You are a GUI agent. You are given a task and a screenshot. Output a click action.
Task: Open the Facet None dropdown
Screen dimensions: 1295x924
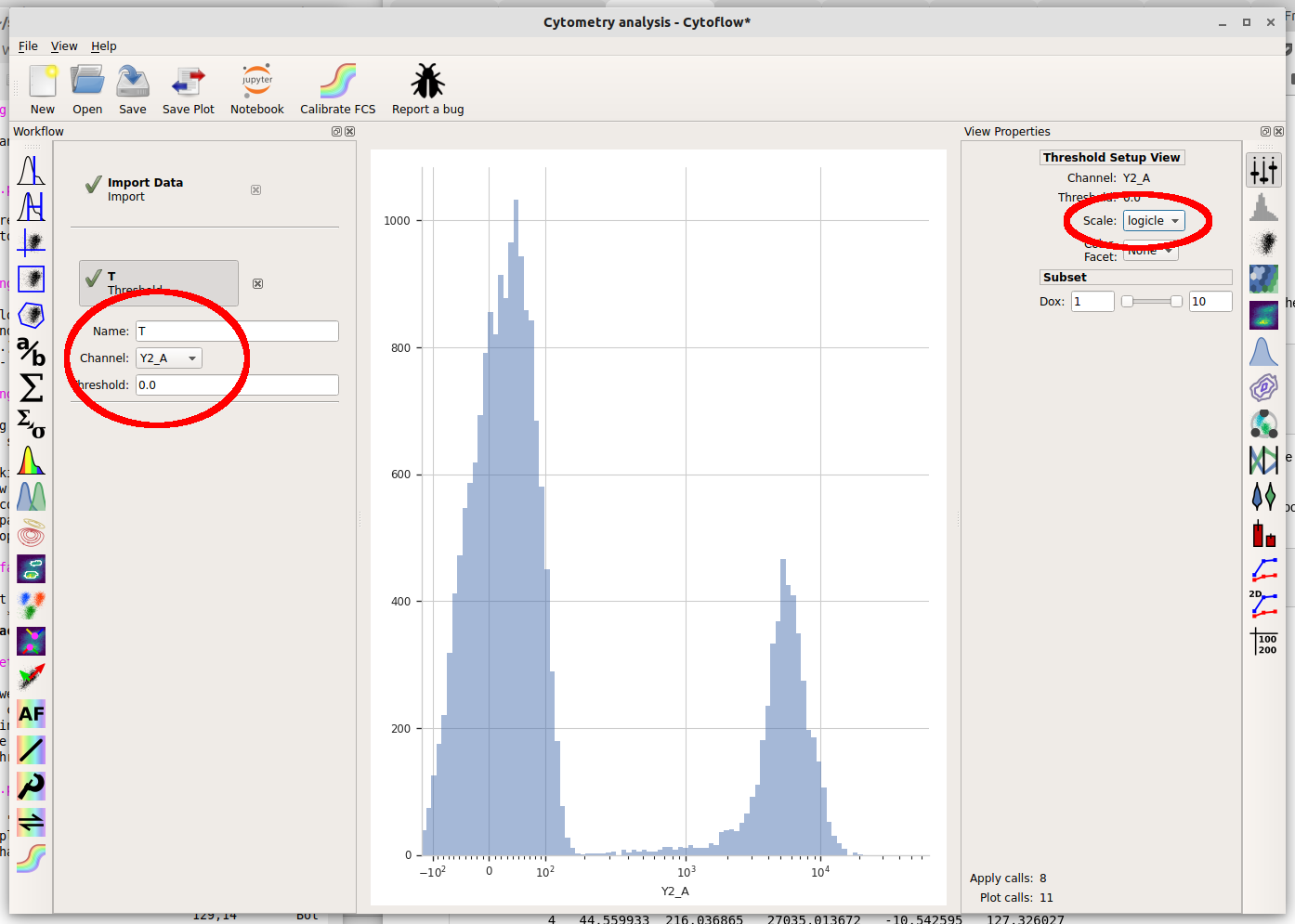coord(1151,251)
